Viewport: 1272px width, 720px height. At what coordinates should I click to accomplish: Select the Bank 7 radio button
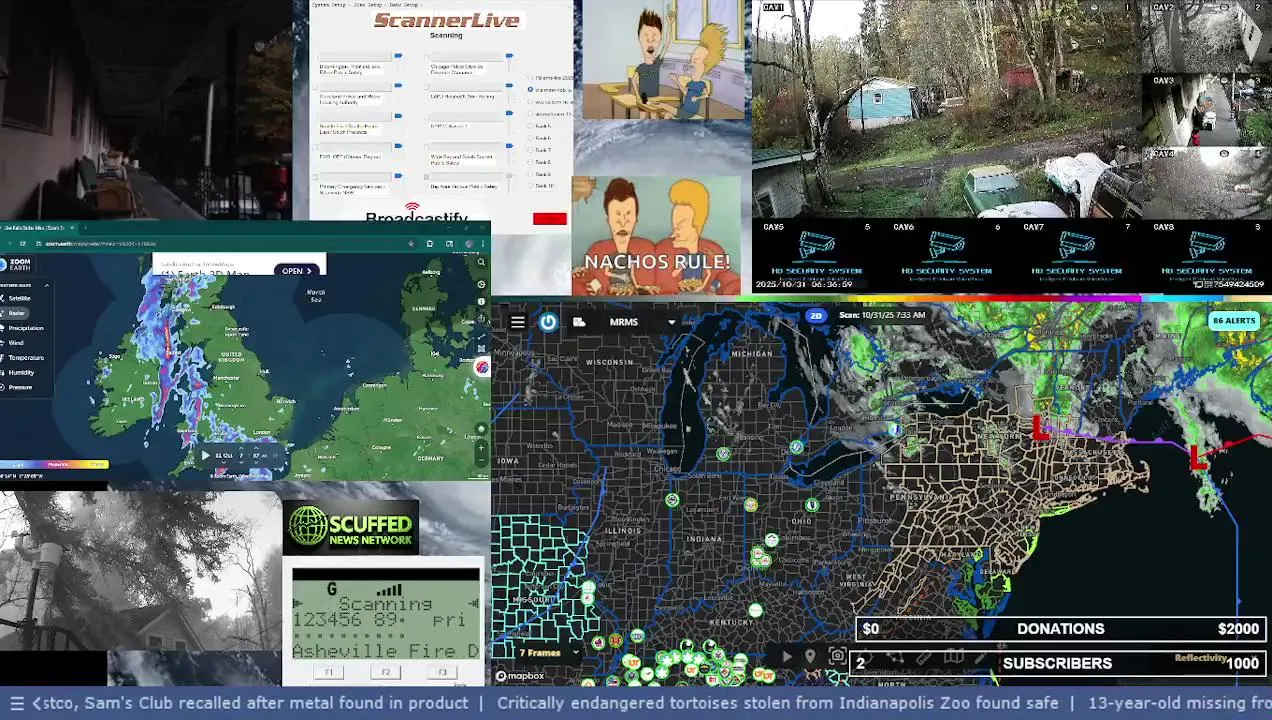530,150
